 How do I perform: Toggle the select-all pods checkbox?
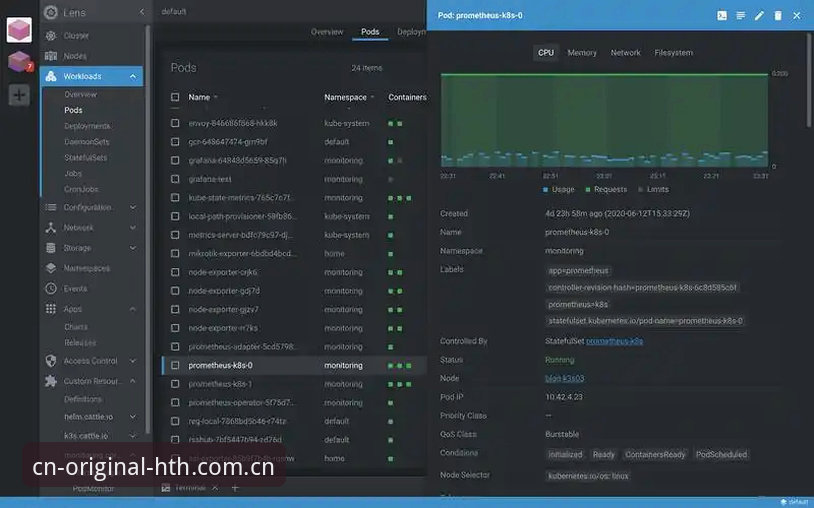click(175, 97)
